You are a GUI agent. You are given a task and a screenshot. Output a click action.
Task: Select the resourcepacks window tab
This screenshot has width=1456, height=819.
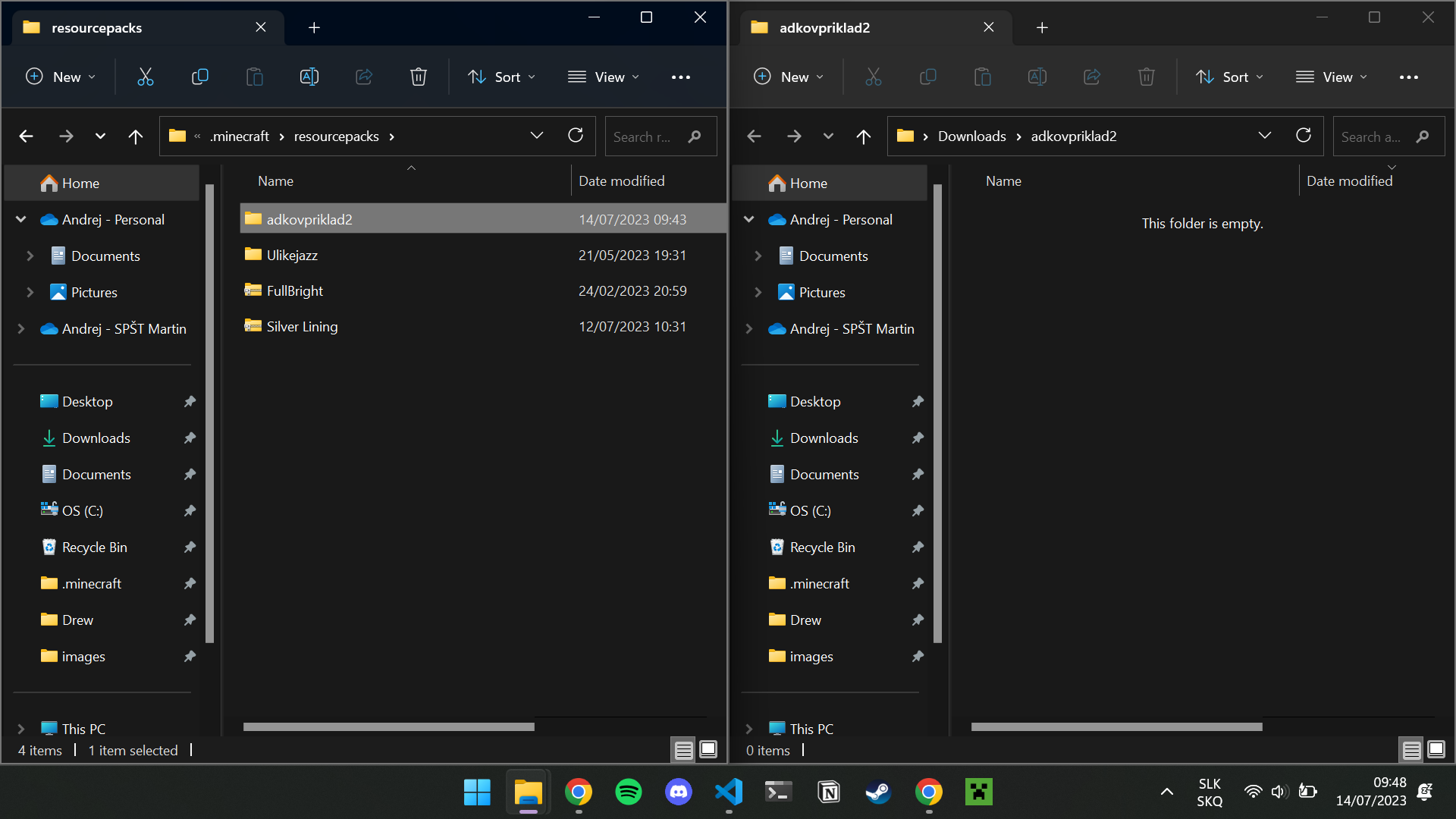coord(148,28)
